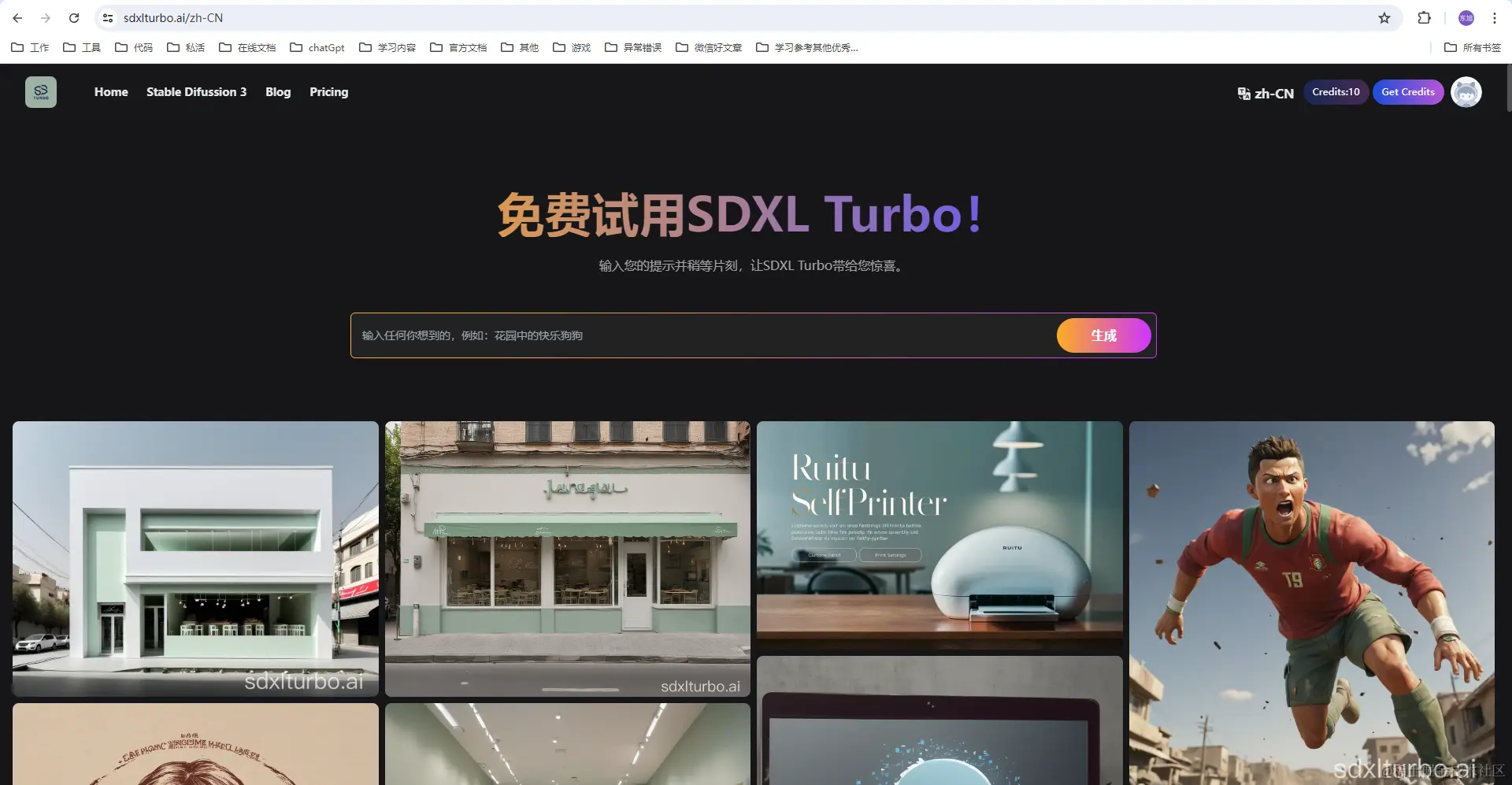Open Stable Difussion 3 nav item
Screen dimensions: 1512x785
pos(196,92)
